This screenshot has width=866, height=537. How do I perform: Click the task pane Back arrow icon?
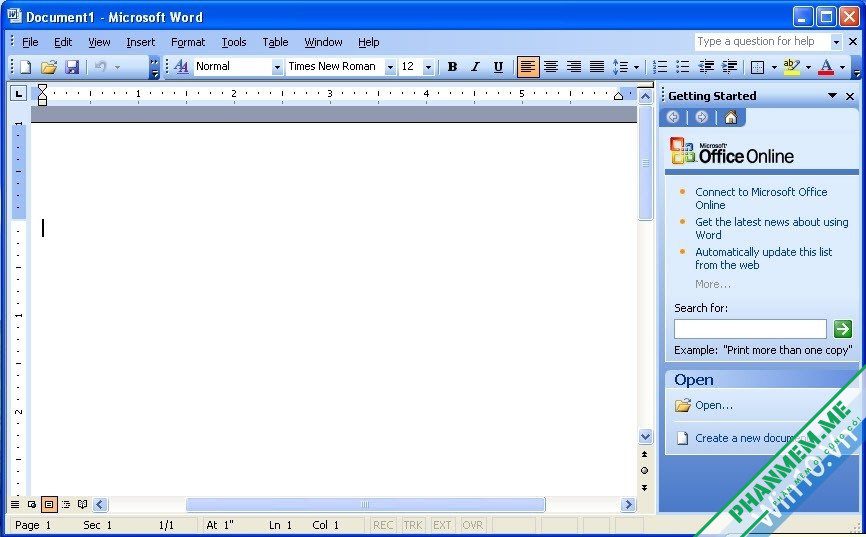coord(673,117)
